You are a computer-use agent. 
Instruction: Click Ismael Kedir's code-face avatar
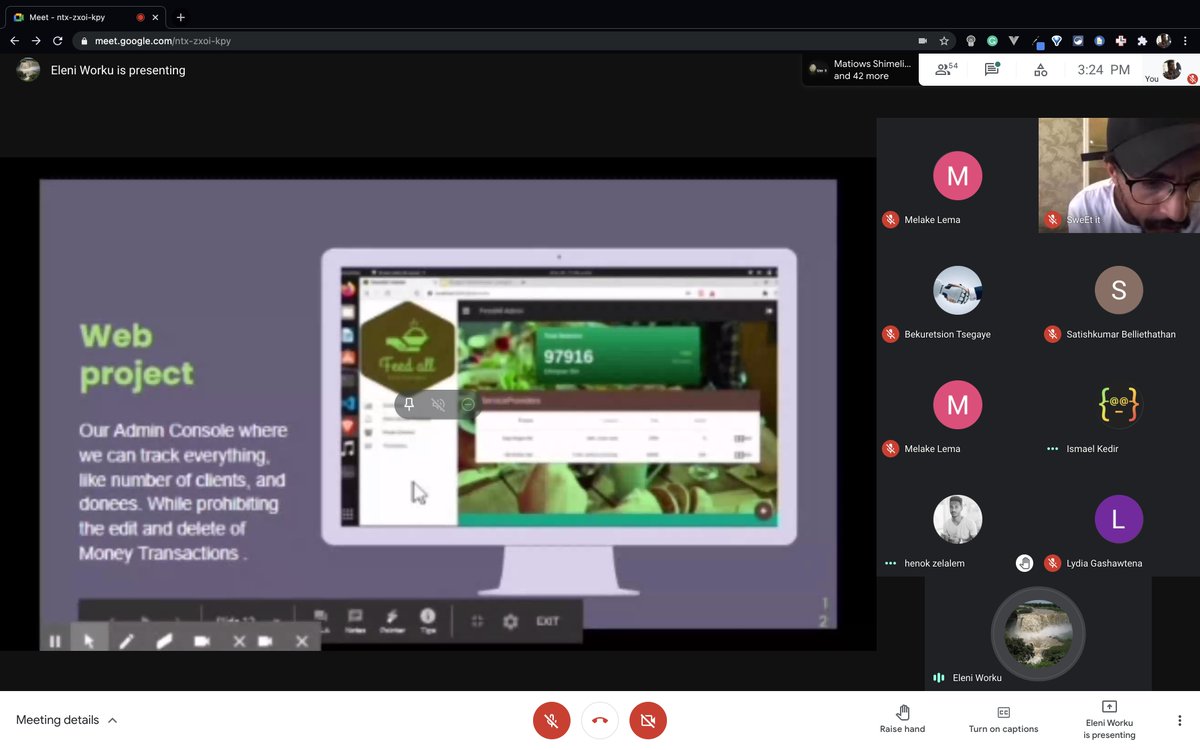[1119, 405]
